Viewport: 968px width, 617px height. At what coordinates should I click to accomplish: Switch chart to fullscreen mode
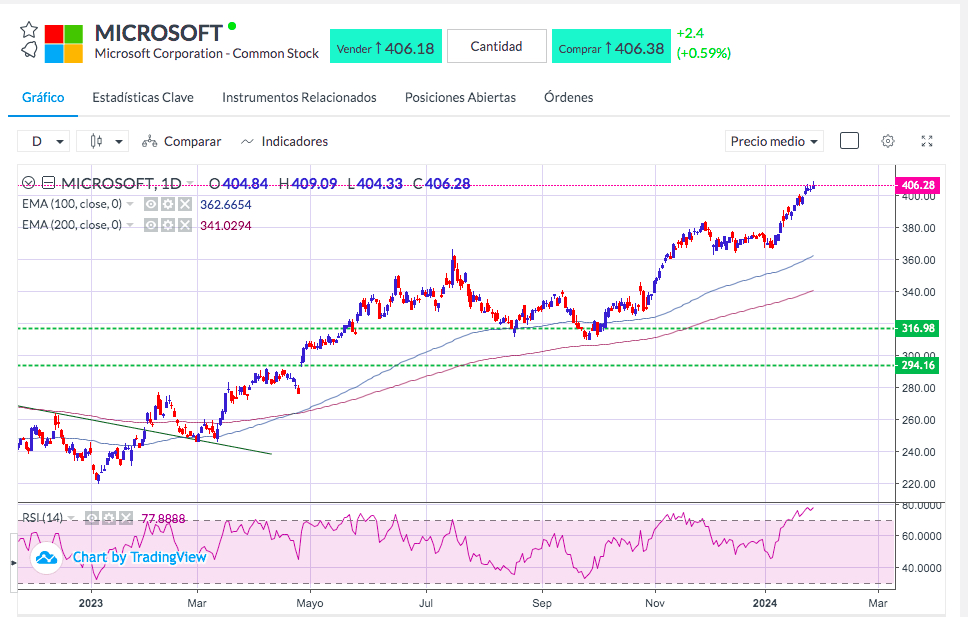click(927, 141)
